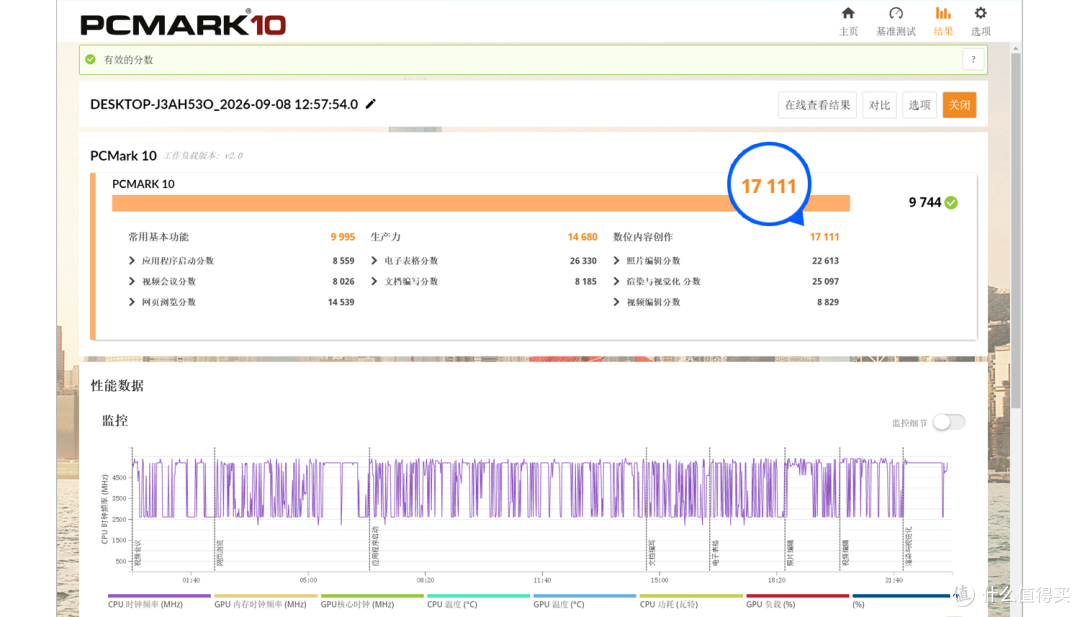Expand 文档编写分数 row

tap(374, 282)
